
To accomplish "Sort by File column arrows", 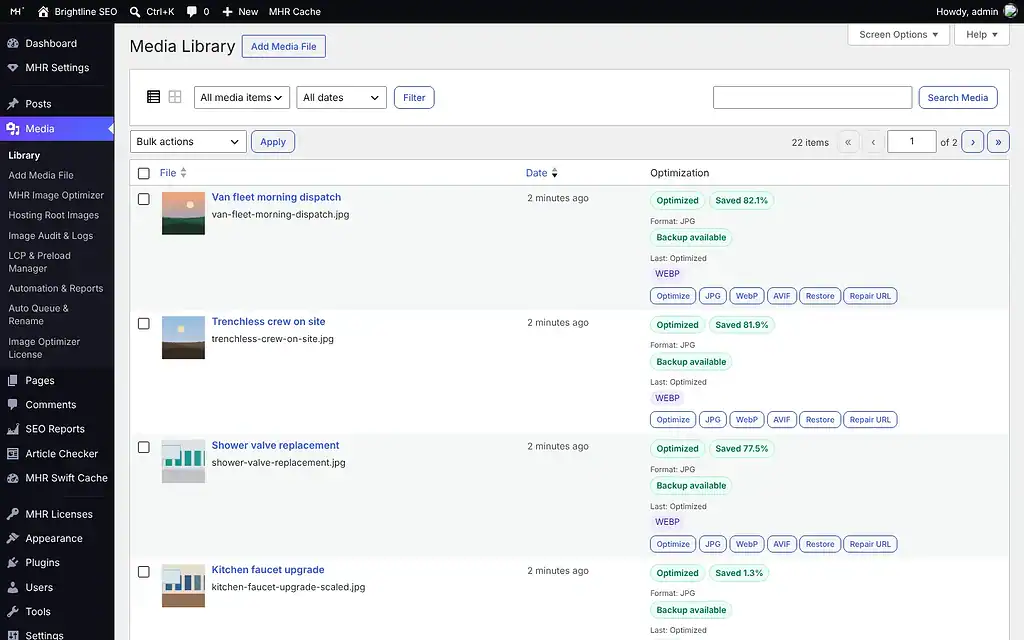I will coord(184,172).
